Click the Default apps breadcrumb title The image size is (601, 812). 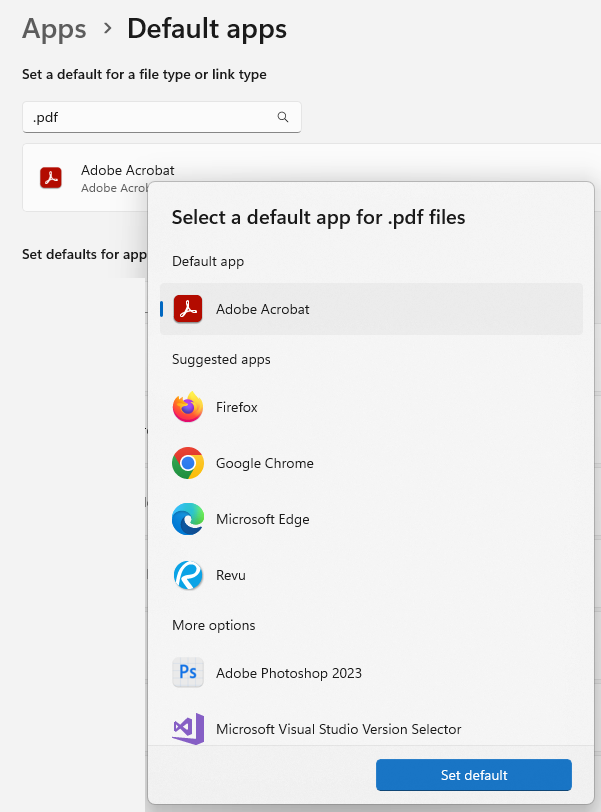207,29
